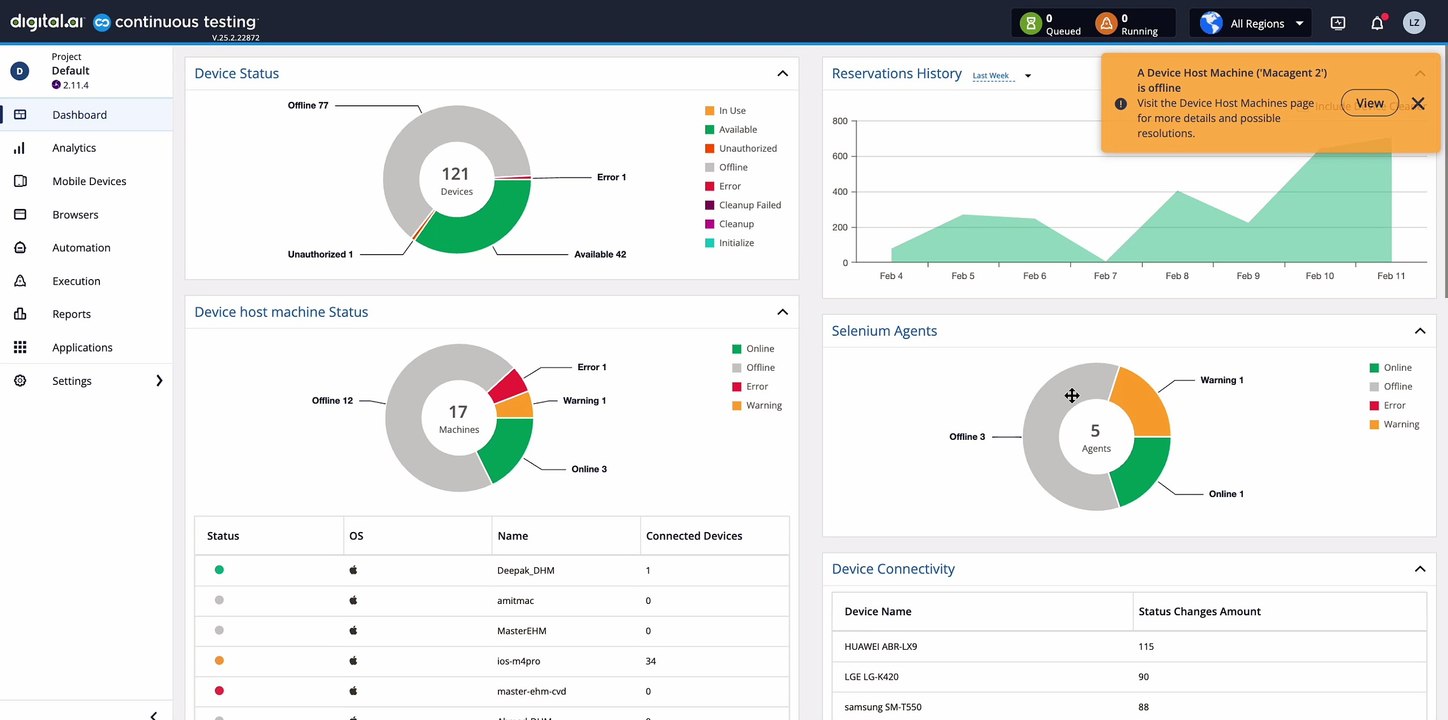Toggle In Use legend in Device Status
The height and width of the screenshot is (720, 1448).
point(725,111)
